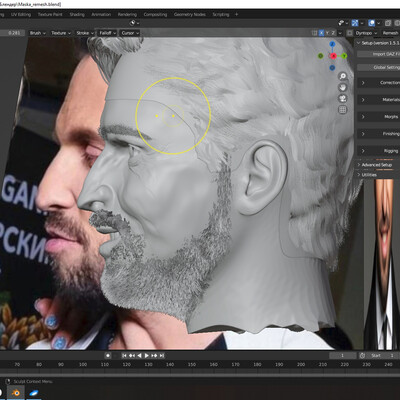Expand the Morphs section
This screenshot has width=400, height=400.
tap(378, 117)
